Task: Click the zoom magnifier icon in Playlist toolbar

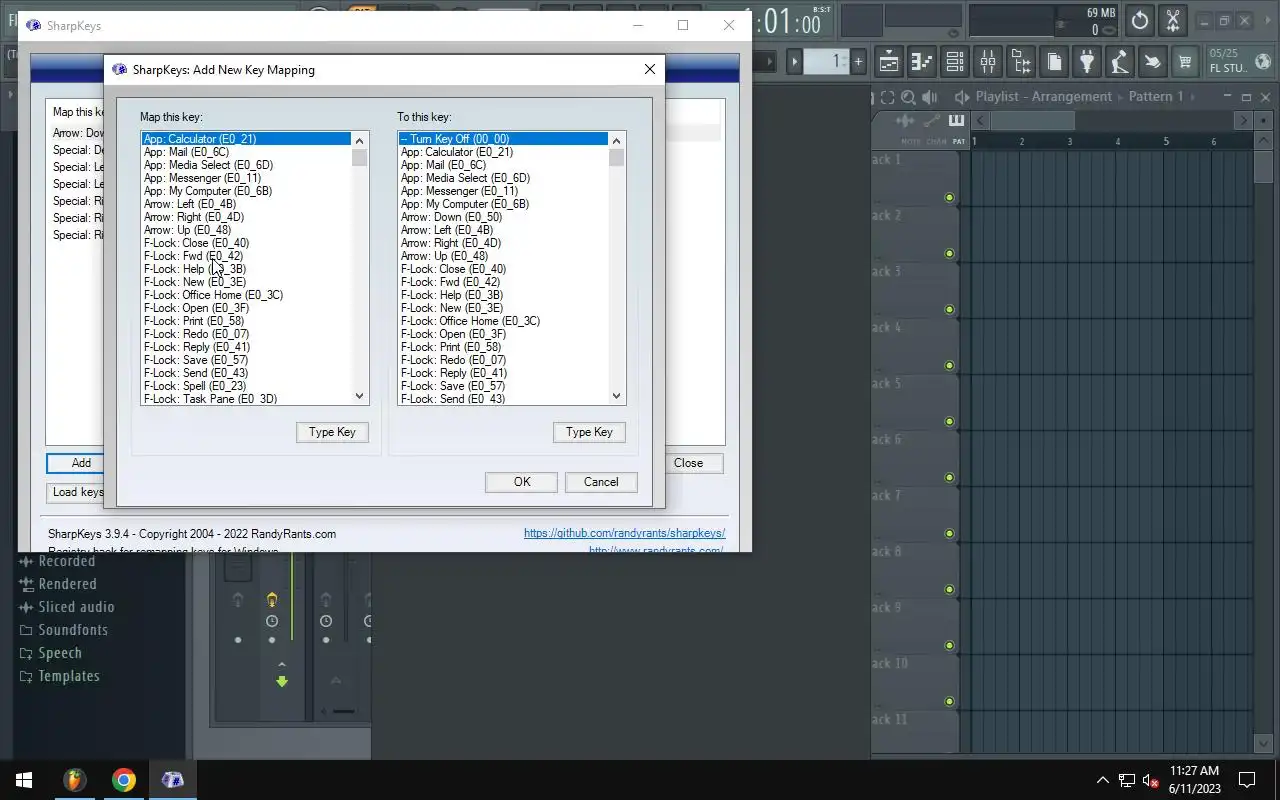Action: [908, 97]
